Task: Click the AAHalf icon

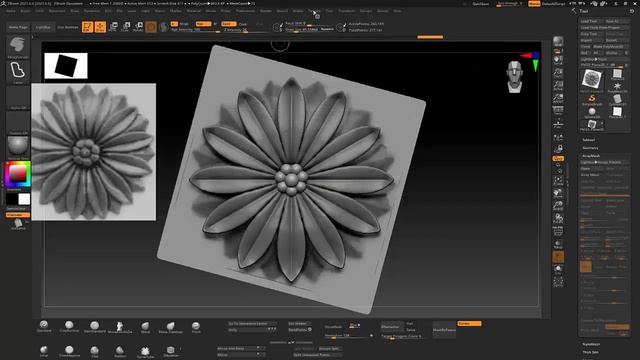Action: pos(558,98)
